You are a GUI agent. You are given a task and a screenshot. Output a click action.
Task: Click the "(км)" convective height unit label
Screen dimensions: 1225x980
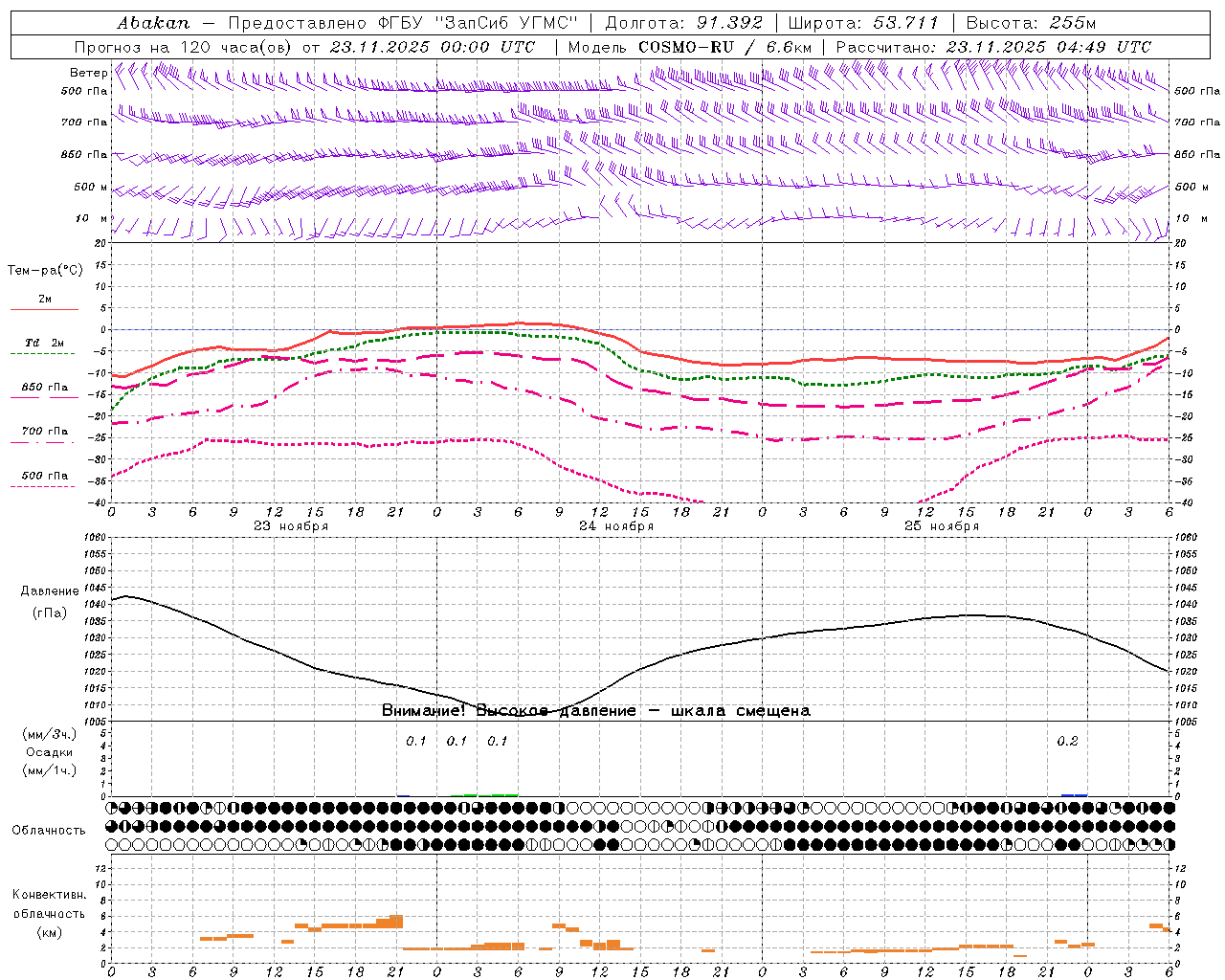coord(49,932)
